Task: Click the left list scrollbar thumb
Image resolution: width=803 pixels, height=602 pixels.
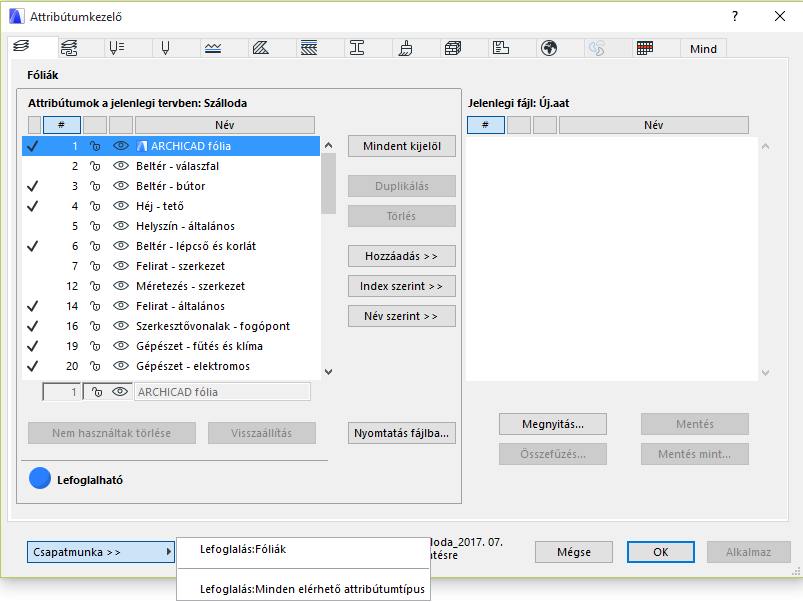Action: 329,183
